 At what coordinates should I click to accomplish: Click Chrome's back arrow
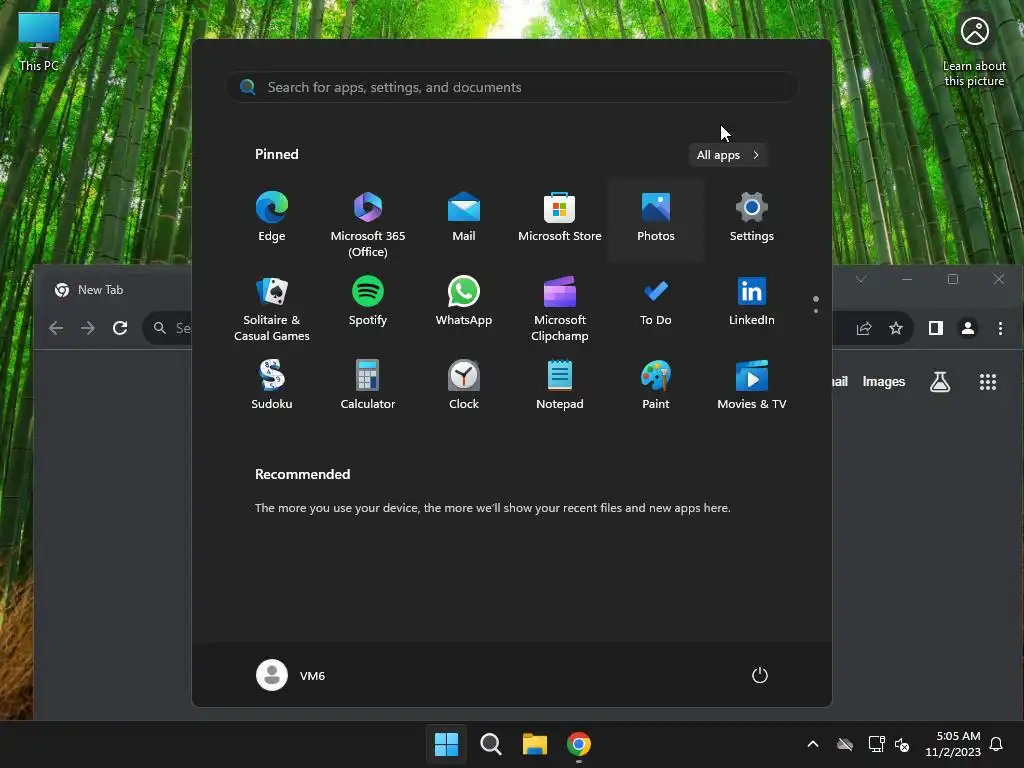(x=56, y=328)
